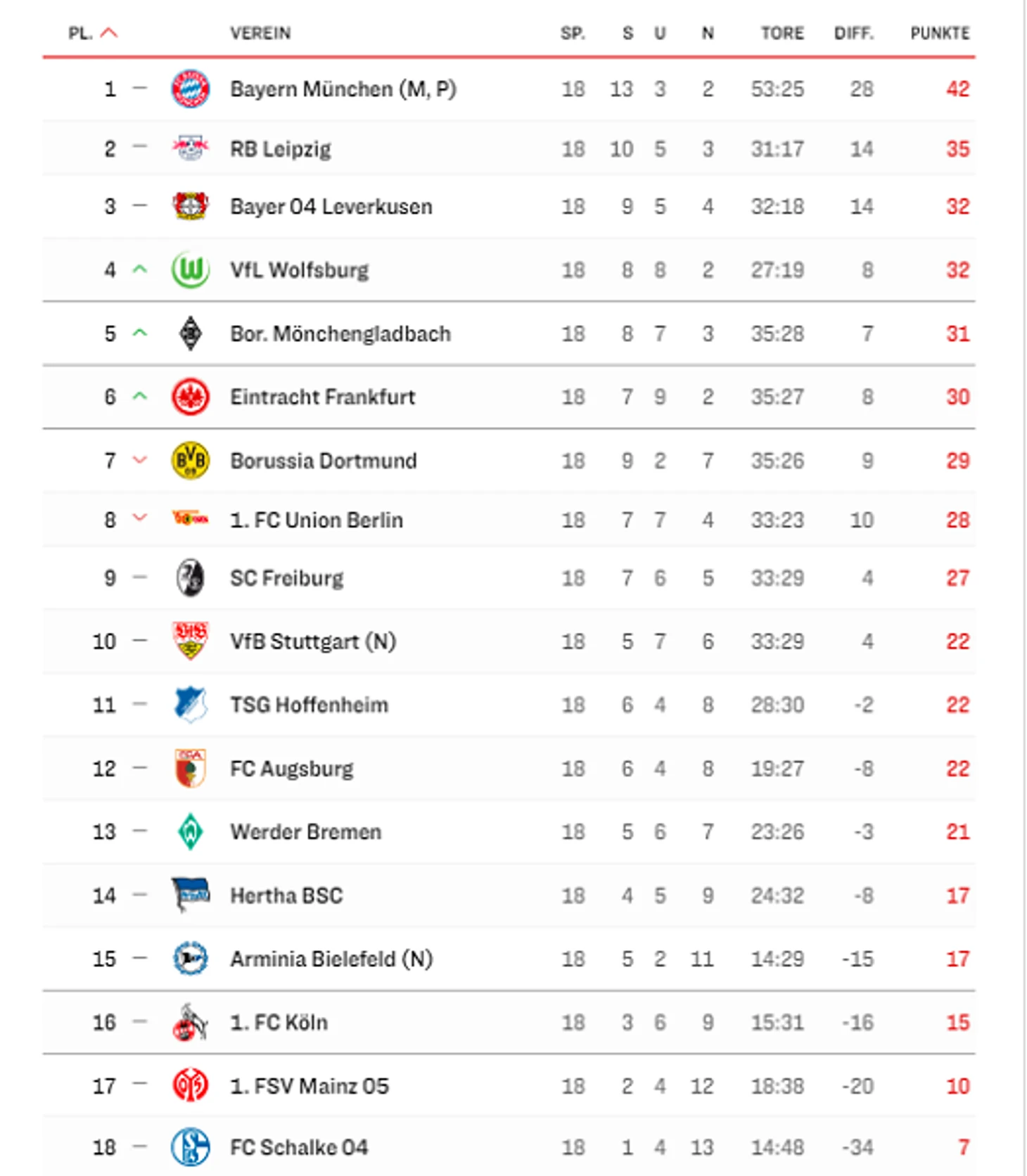The height and width of the screenshot is (1176, 1027).
Task: Click the Bayern München club crest
Action: coord(190,89)
